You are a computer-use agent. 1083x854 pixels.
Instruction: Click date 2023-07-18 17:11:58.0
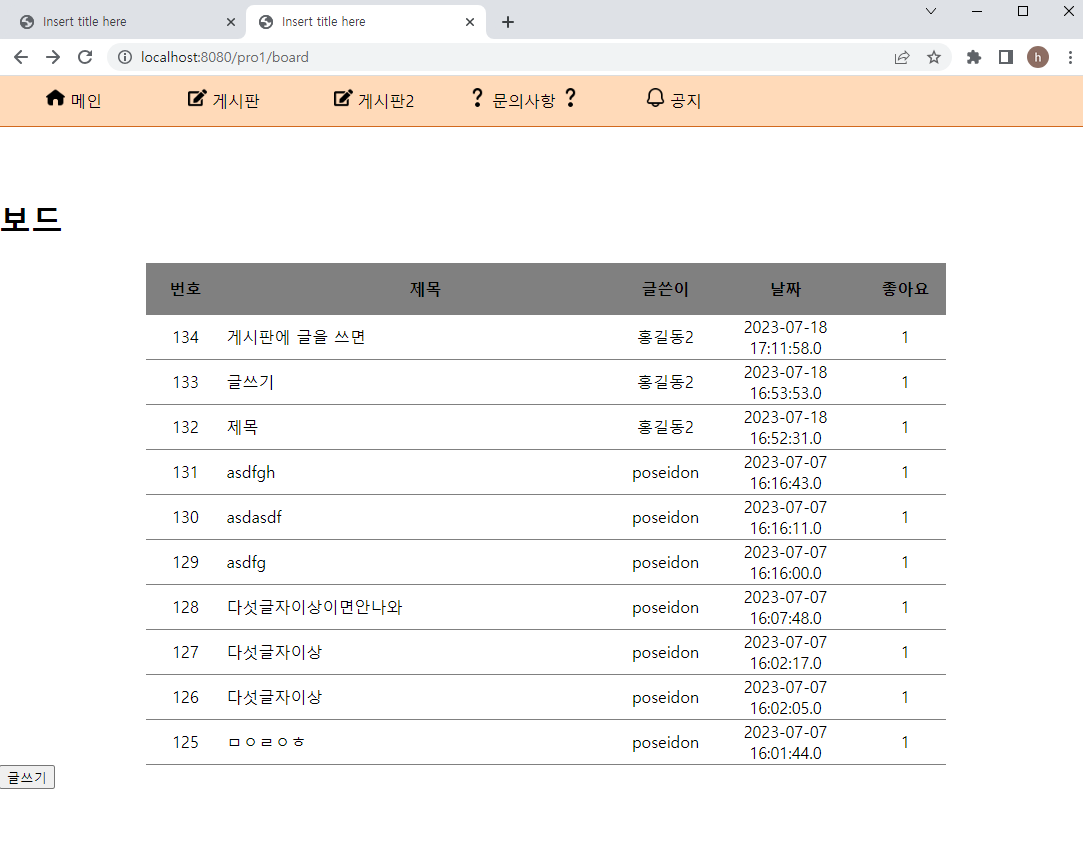click(785, 337)
